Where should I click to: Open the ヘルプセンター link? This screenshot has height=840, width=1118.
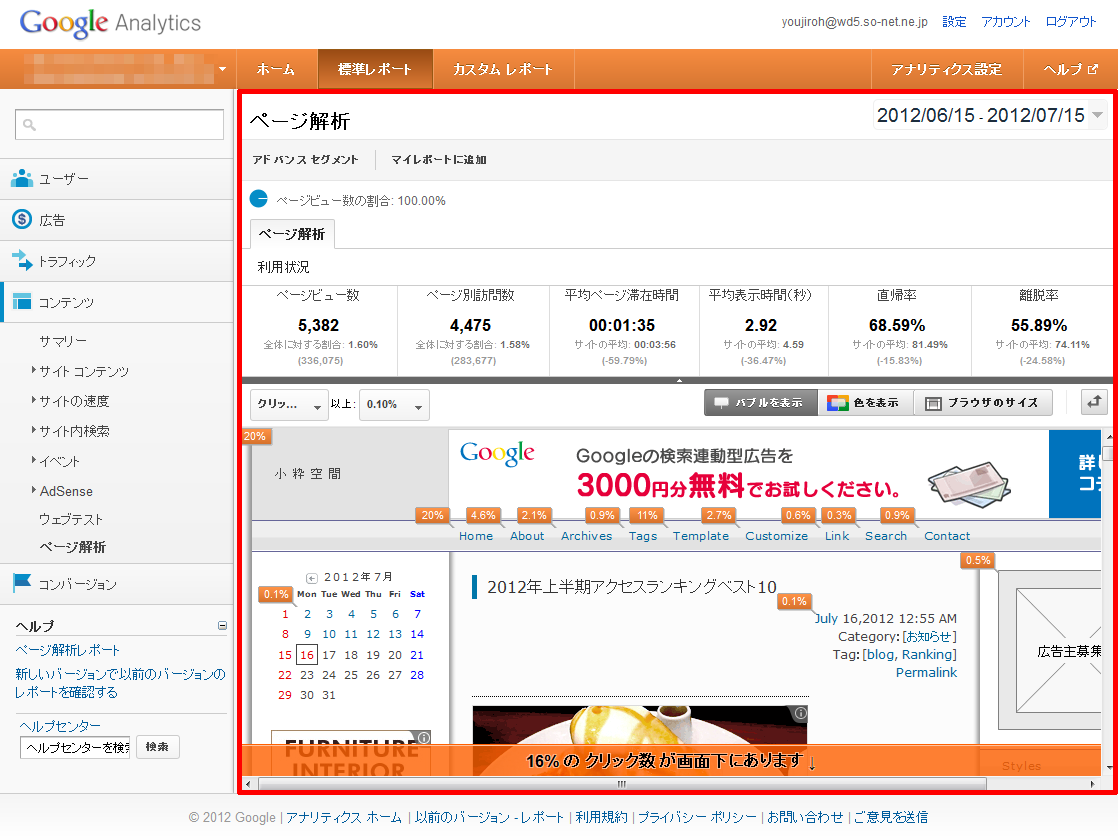pyautogui.click(x=60, y=726)
